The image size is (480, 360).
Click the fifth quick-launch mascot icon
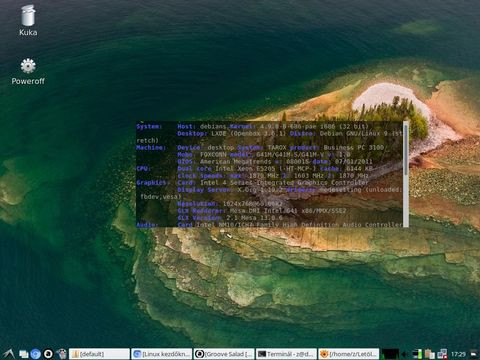click(61, 354)
